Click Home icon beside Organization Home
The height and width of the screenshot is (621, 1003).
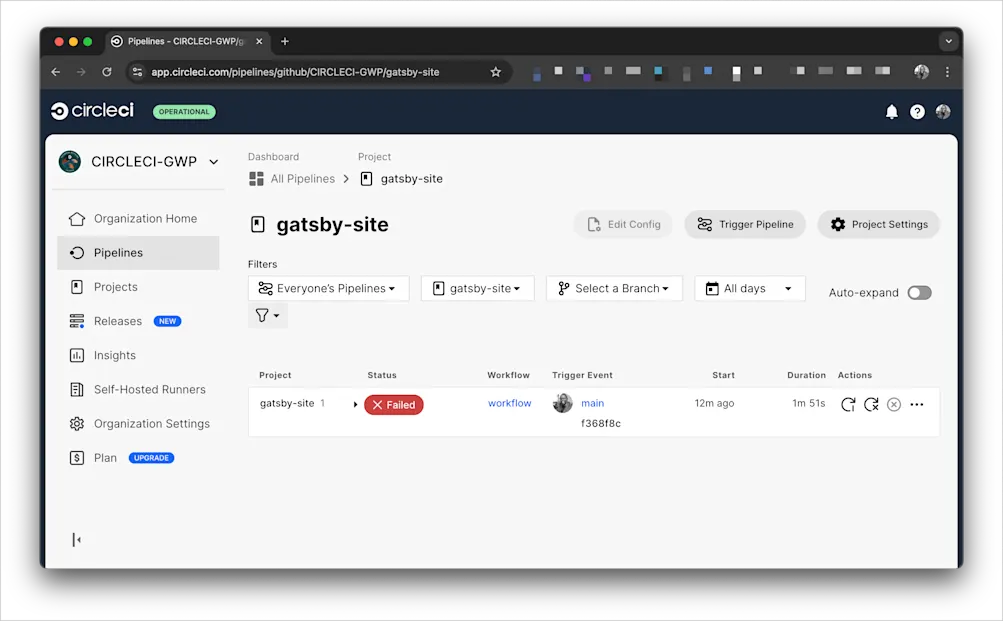pyautogui.click(x=77, y=219)
